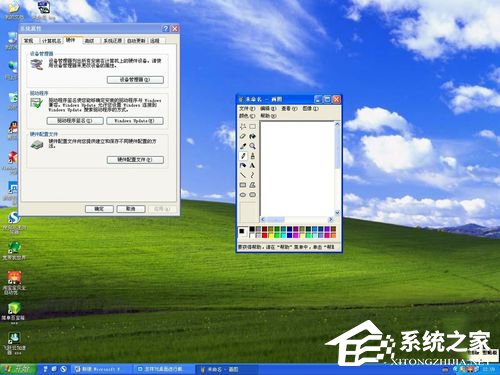Pick the Color Picker eyedropper tool
The width and height of the screenshot is (500, 375).
243,146
